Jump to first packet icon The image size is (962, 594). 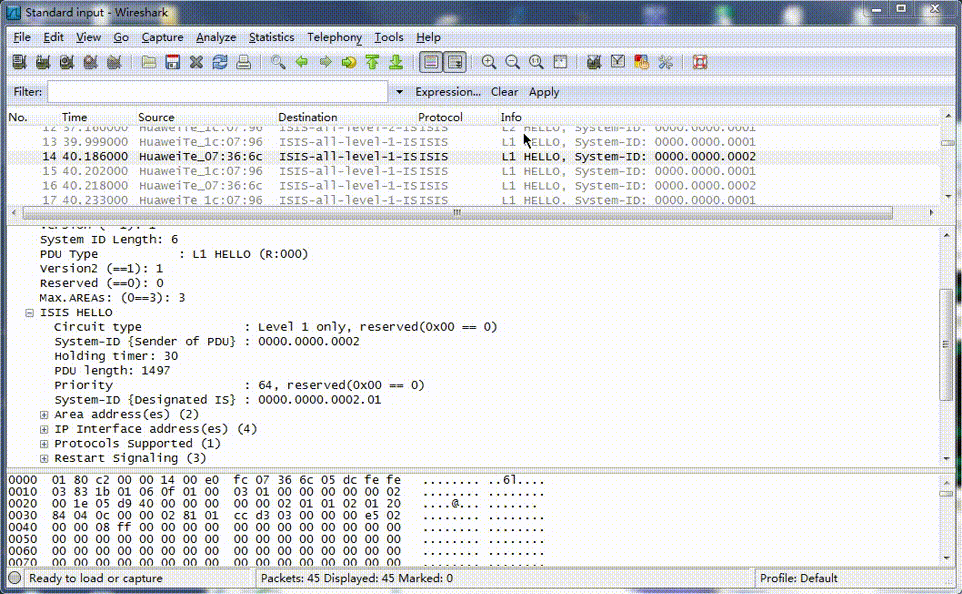[372, 62]
